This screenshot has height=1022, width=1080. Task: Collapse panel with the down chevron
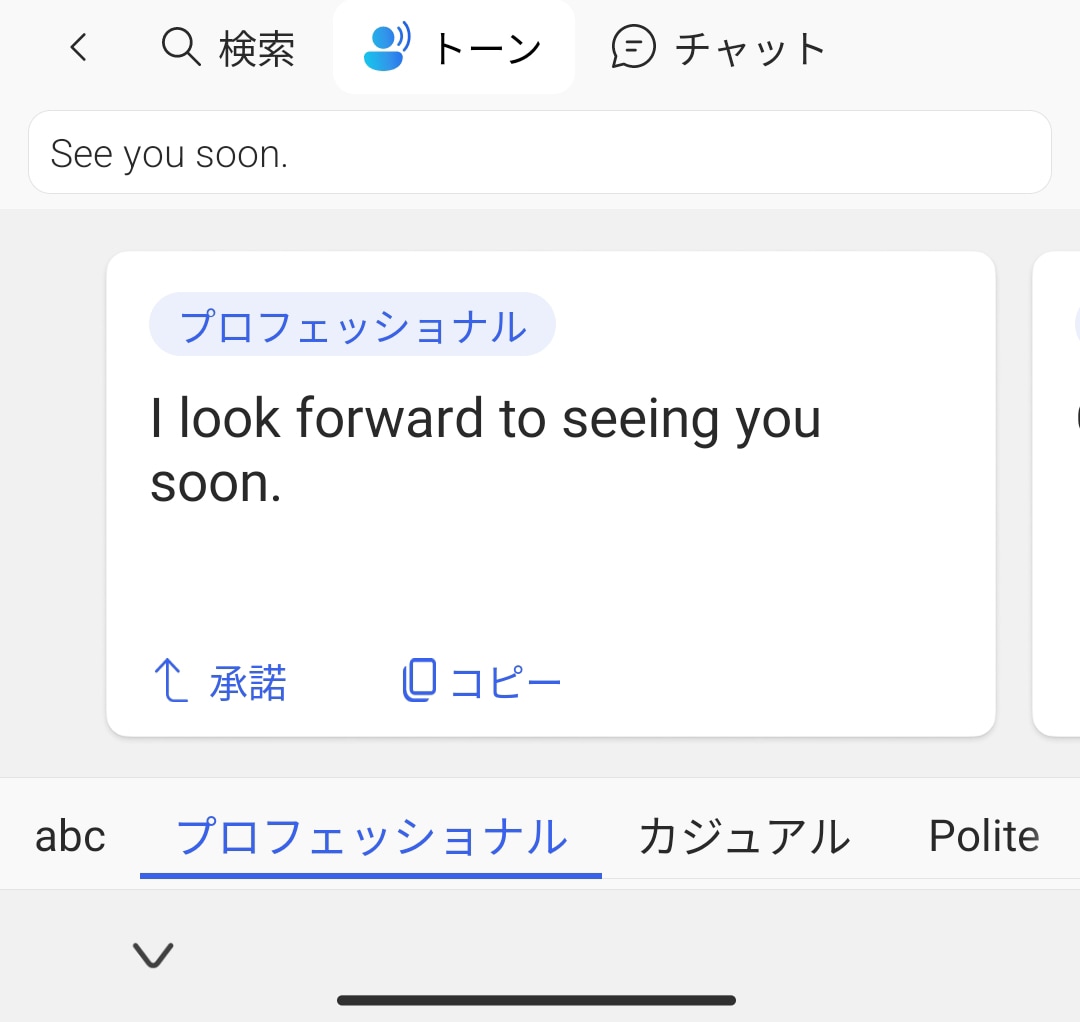[153, 955]
